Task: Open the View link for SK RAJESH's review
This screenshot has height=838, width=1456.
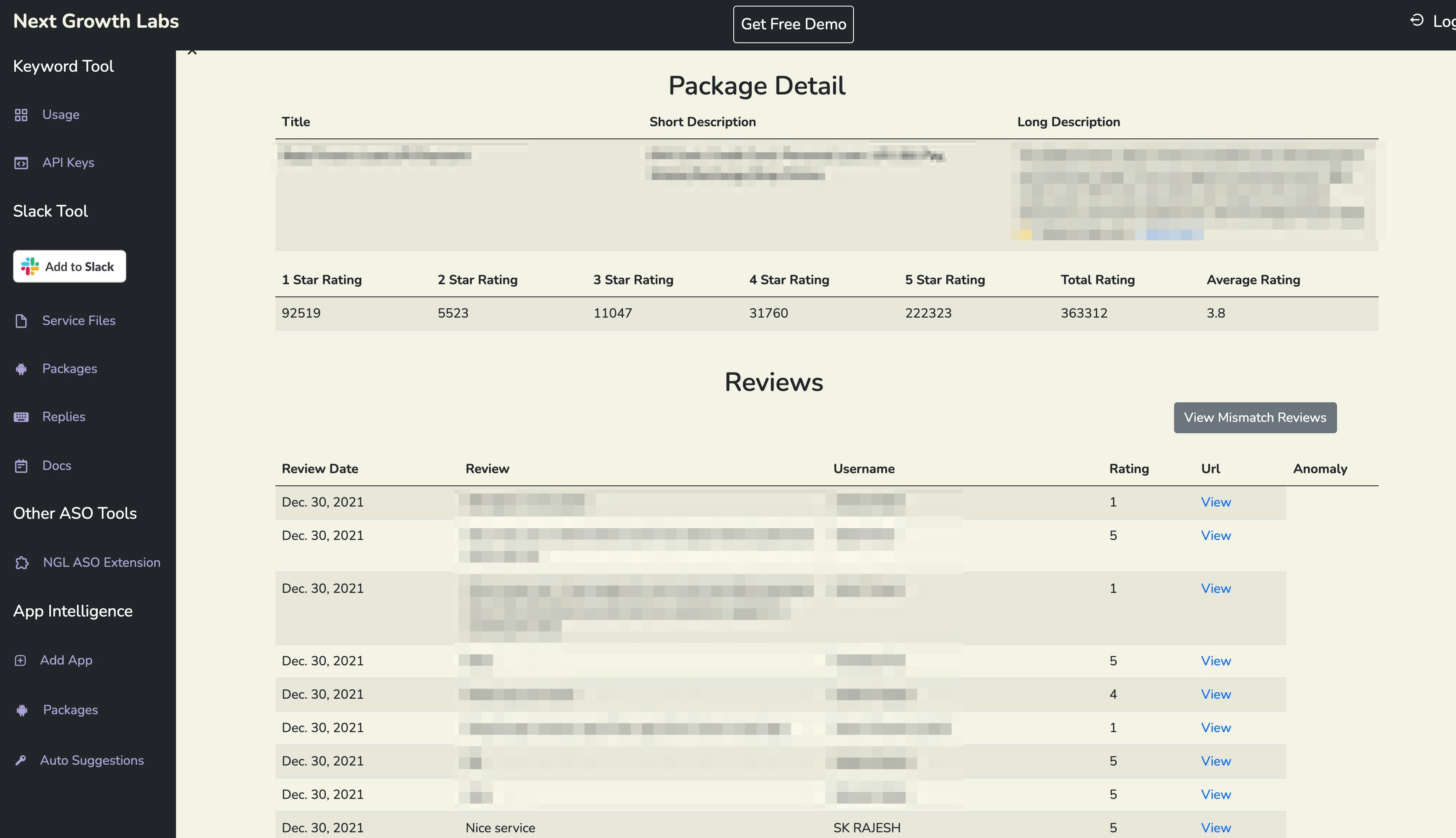Action: pos(1215,827)
